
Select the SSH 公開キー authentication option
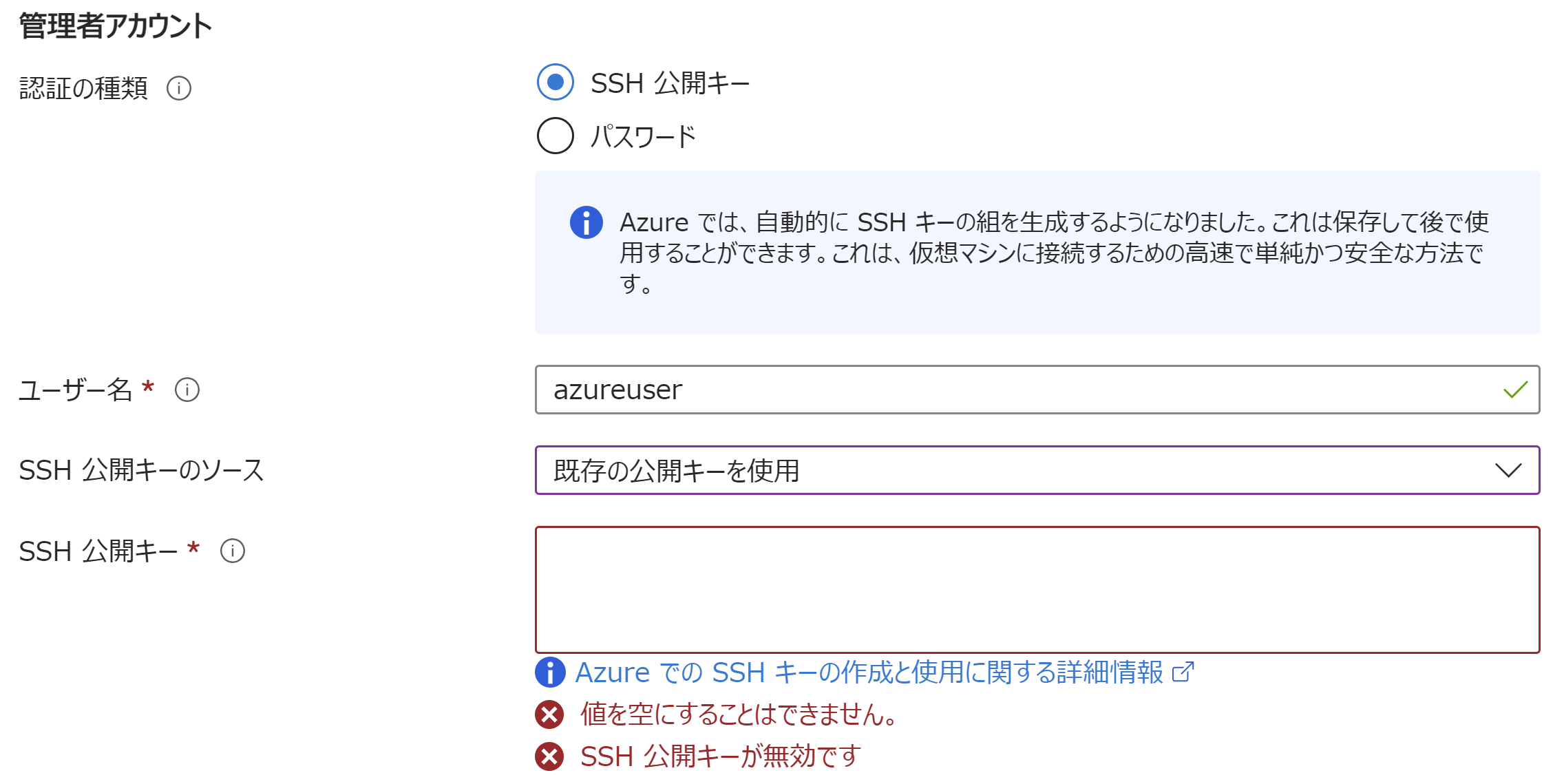point(554,83)
